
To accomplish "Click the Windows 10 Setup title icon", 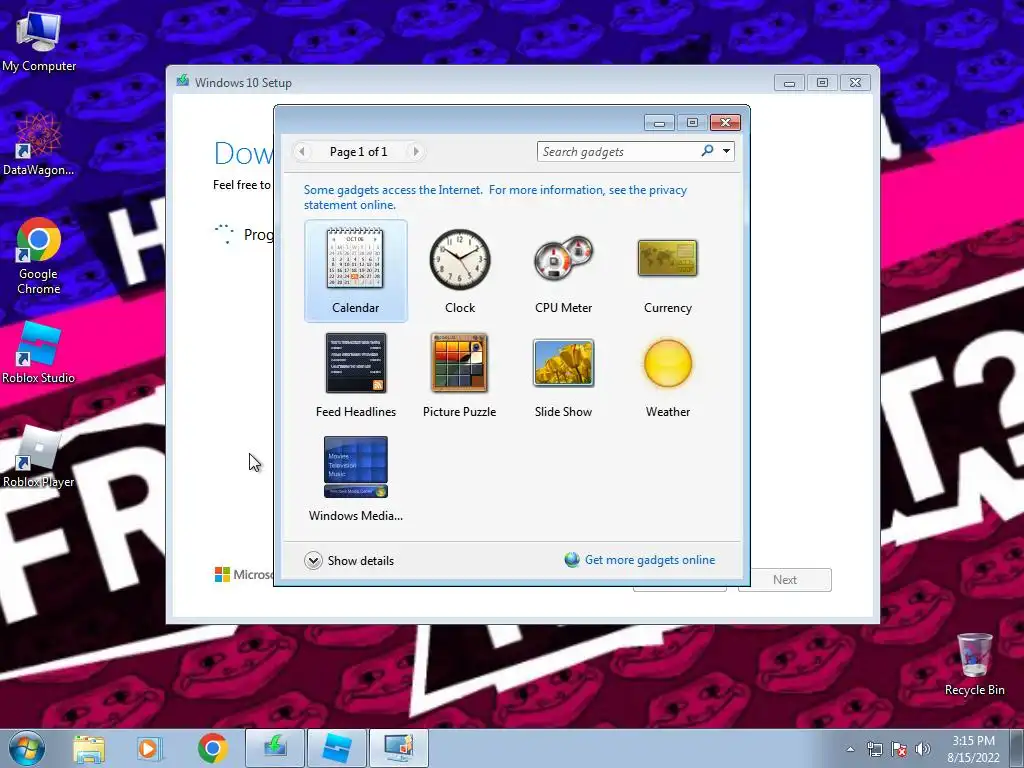I will click(183, 81).
